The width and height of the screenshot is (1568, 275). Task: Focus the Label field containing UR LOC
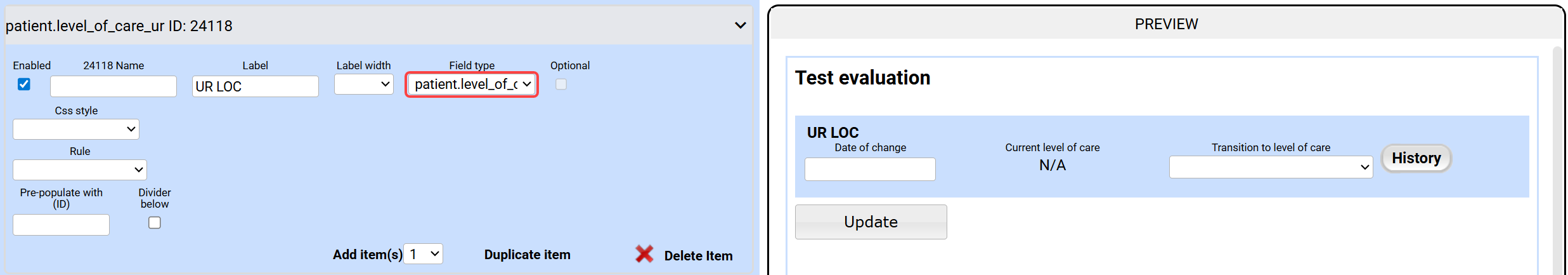[x=255, y=86]
